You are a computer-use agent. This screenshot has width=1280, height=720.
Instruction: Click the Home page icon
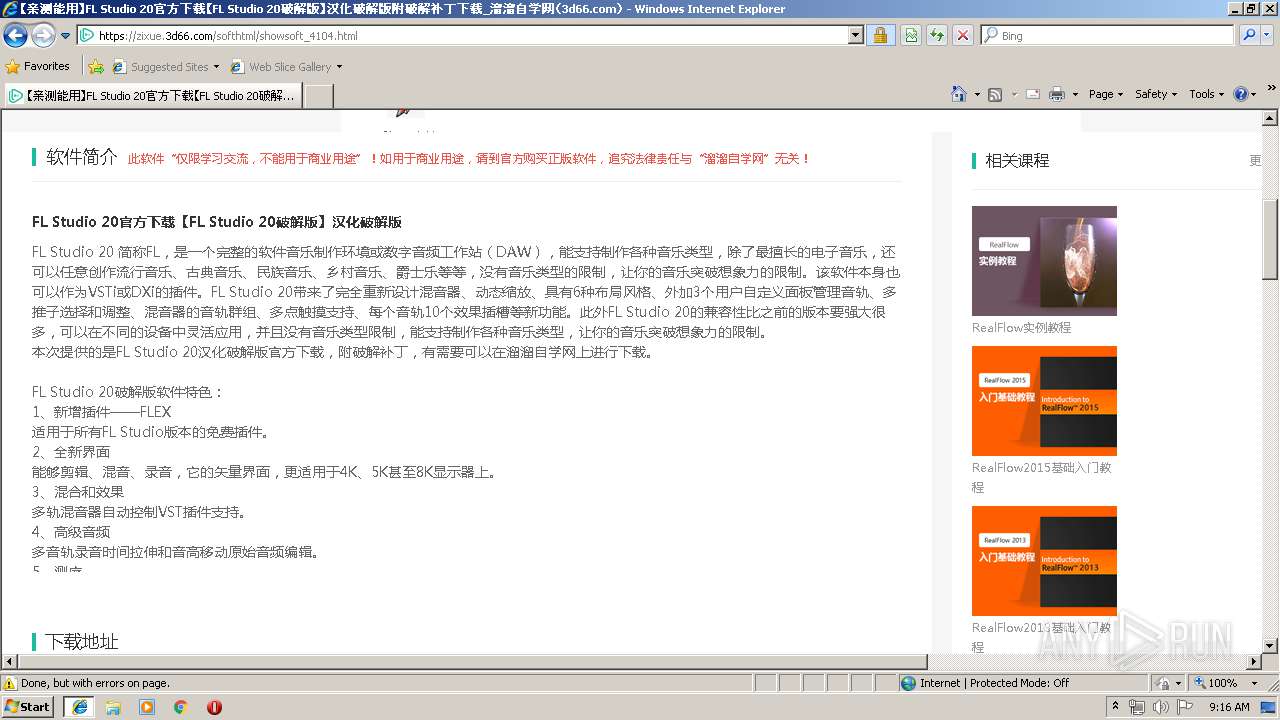point(959,94)
